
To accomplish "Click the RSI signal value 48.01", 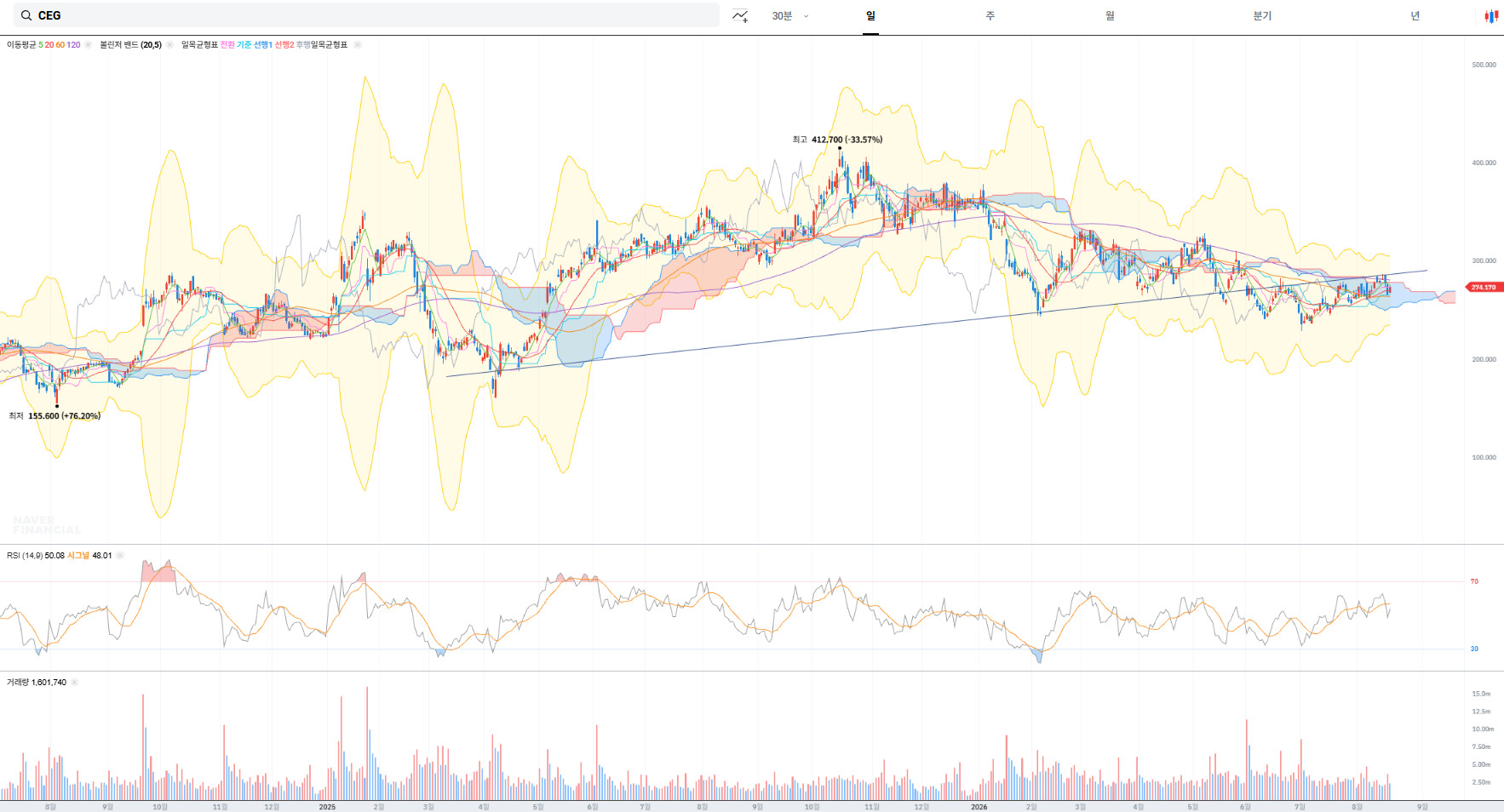I will (102, 556).
